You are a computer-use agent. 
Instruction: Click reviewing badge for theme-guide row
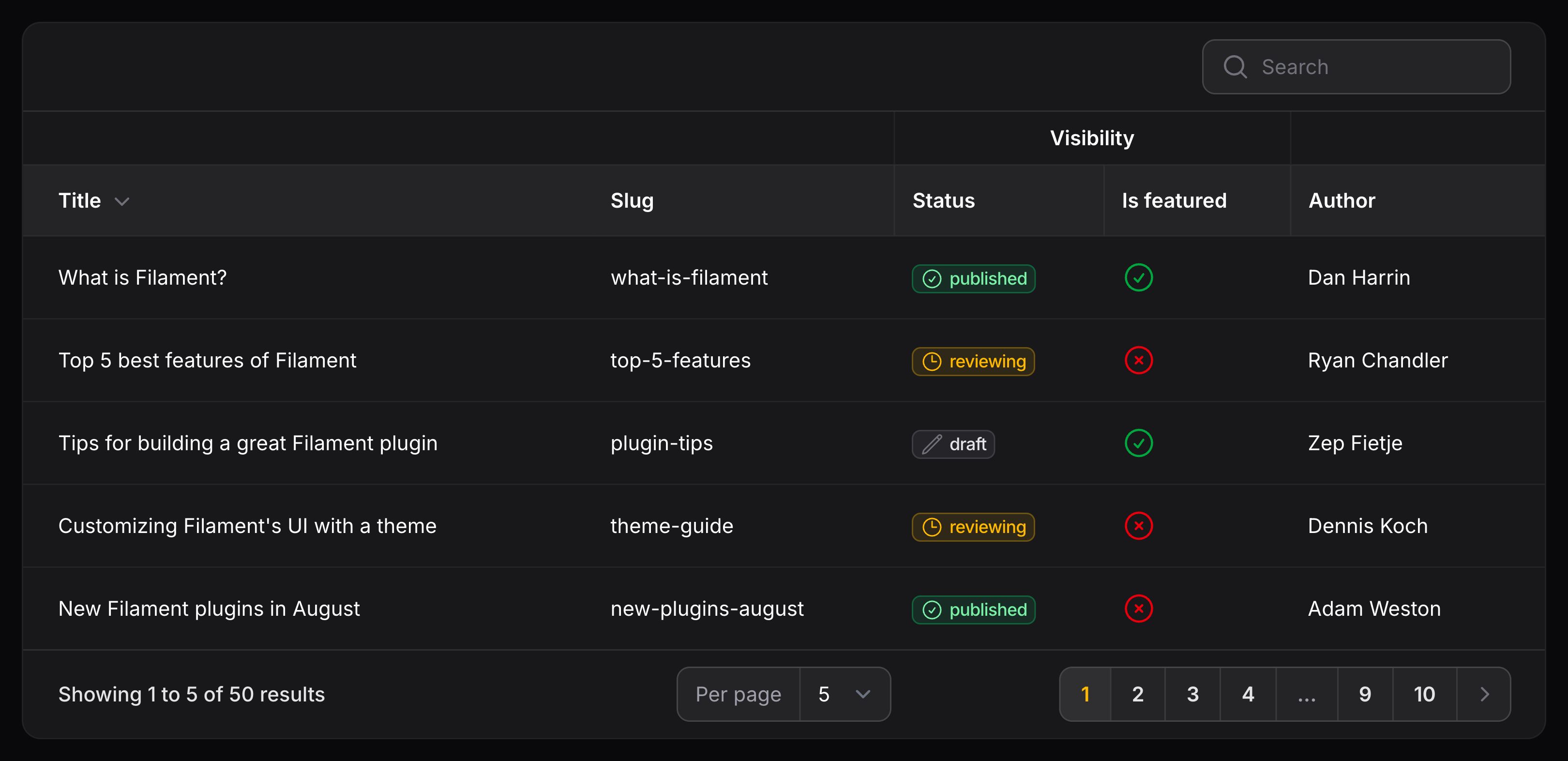pyautogui.click(x=973, y=527)
